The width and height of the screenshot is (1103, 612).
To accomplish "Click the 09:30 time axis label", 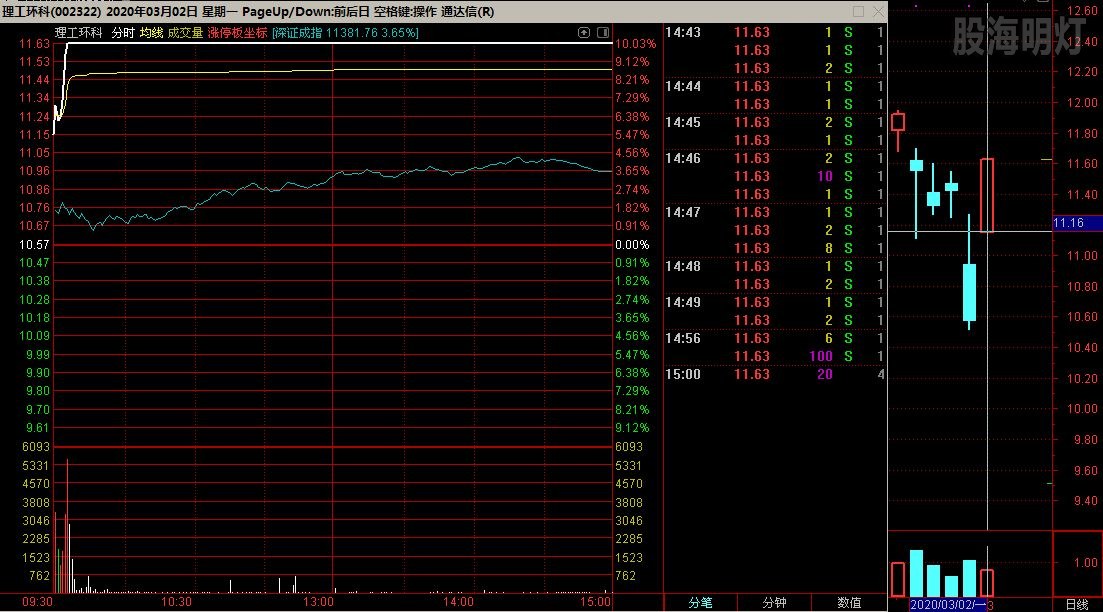I will [37, 602].
